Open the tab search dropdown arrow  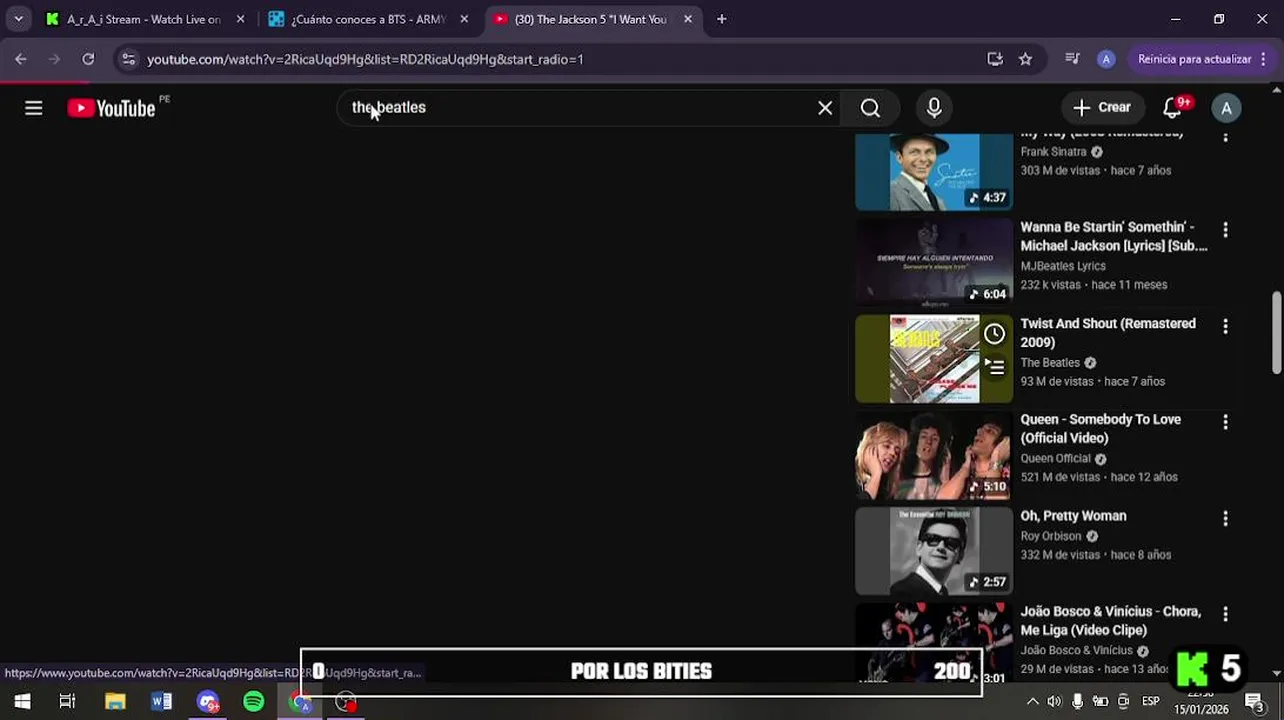[18, 19]
